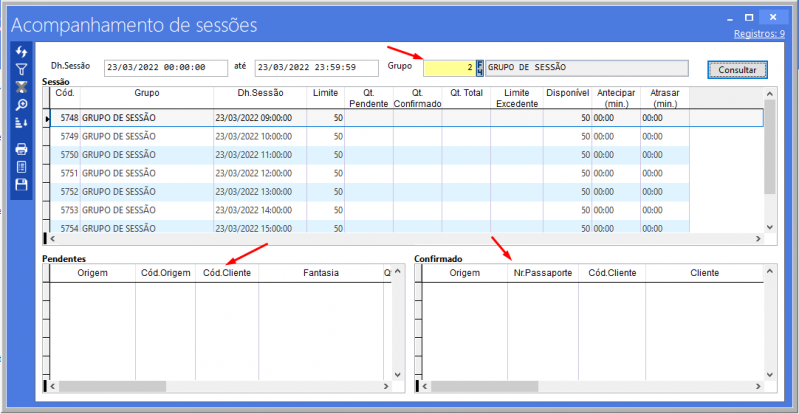The image size is (799, 414).
Task: Click Pendentes vertical scrollbar down arrow
Action: (398, 374)
